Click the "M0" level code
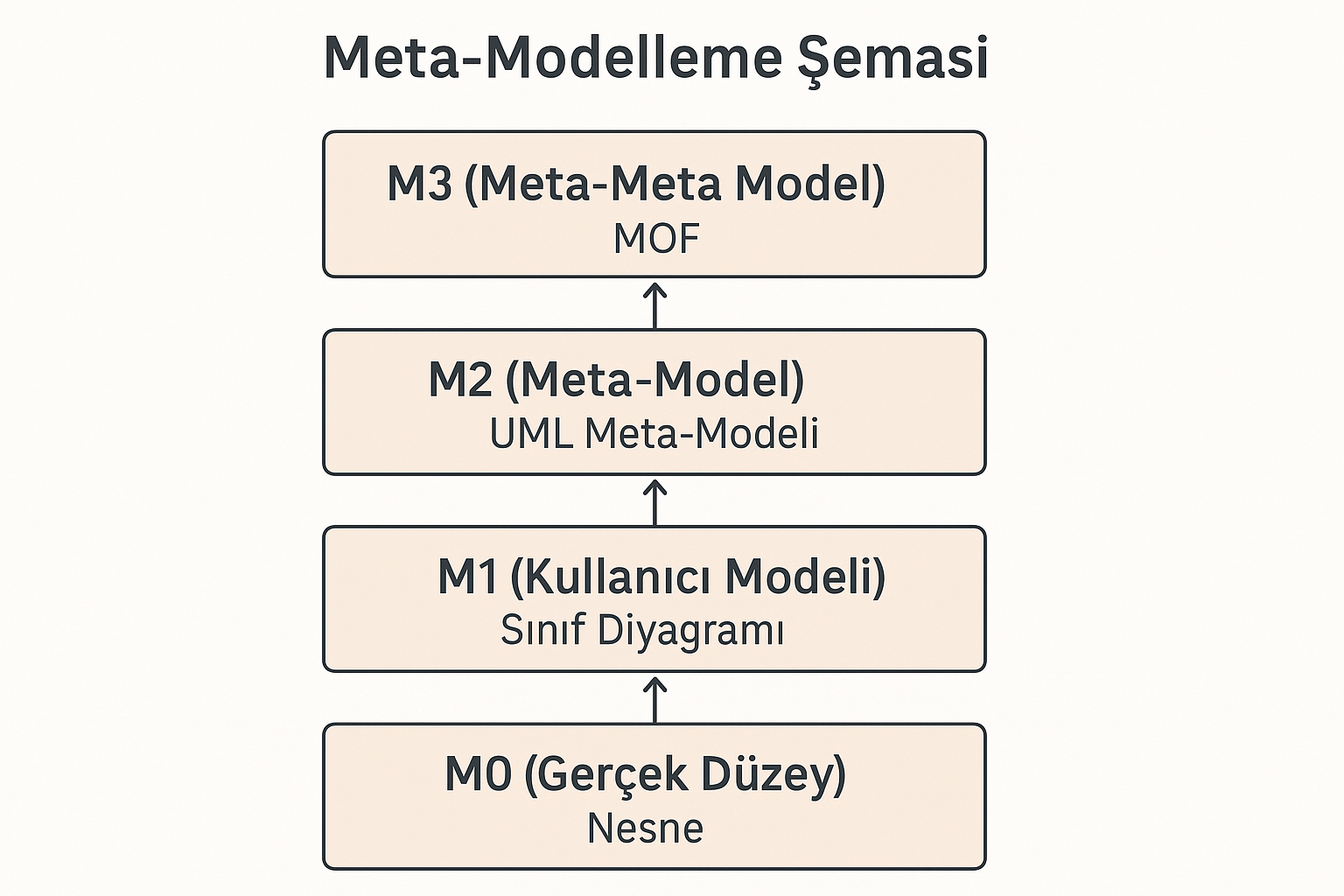 click(x=478, y=773)
